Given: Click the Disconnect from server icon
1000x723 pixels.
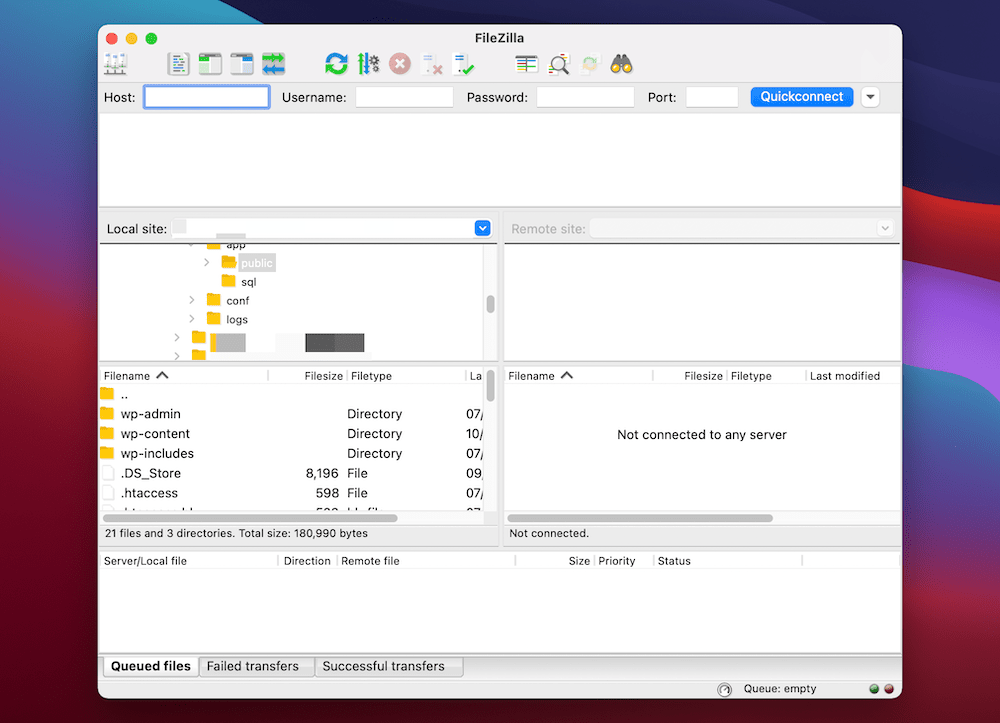Looking at the screenshot, I should (x=432, y=64).
